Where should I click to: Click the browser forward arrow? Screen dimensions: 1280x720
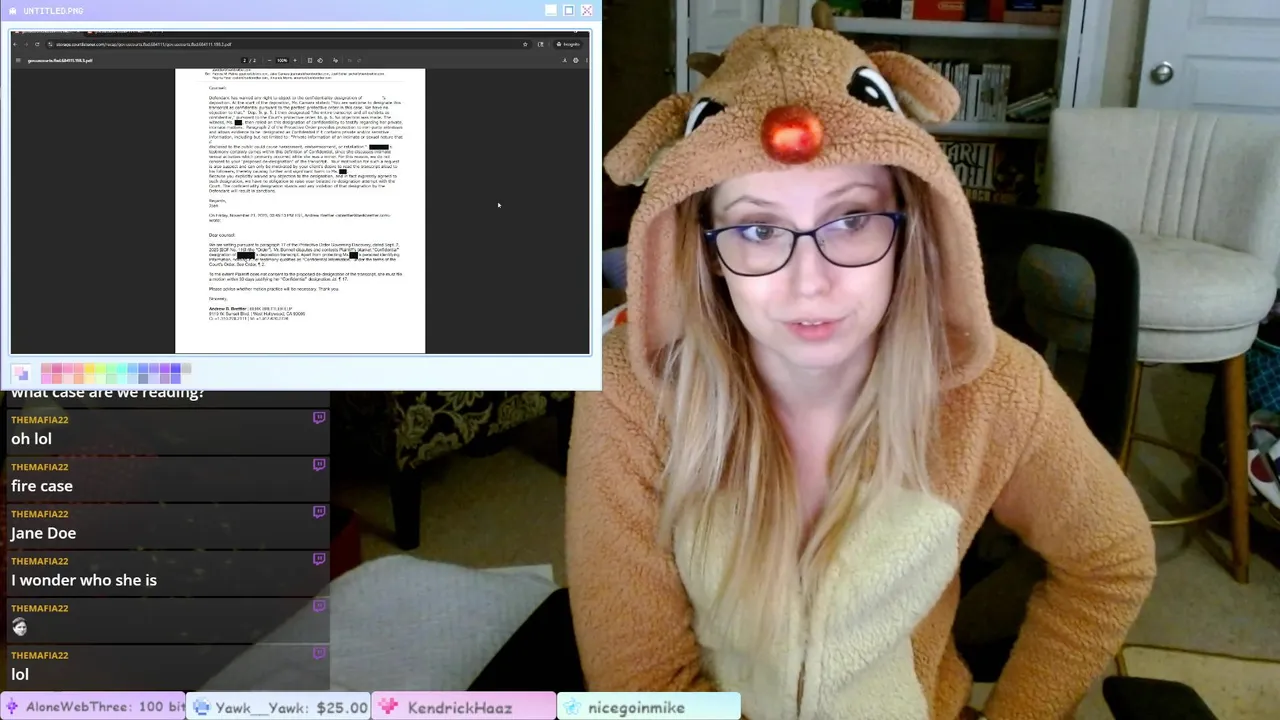(x=26, y=44)
